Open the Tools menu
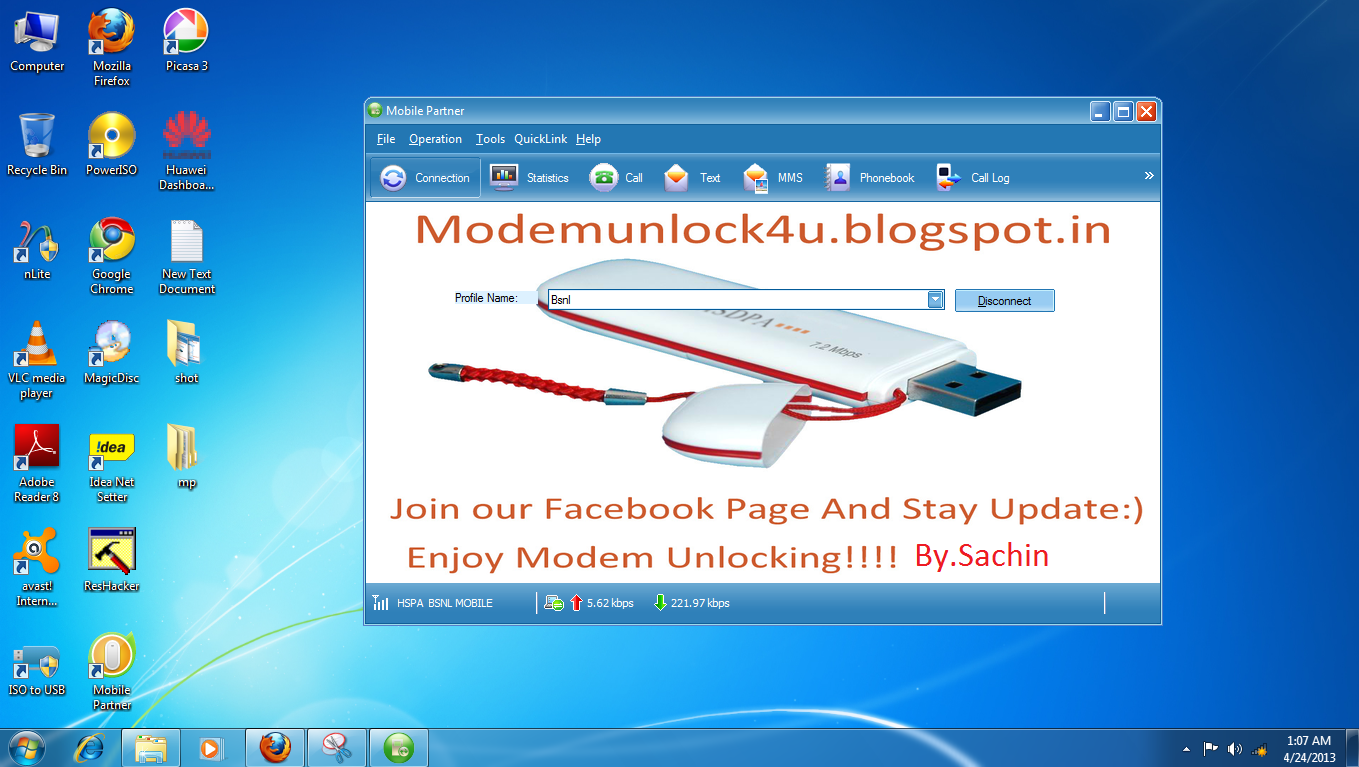The width and height of the screenshot is (1359, 767). pos(490,139)
